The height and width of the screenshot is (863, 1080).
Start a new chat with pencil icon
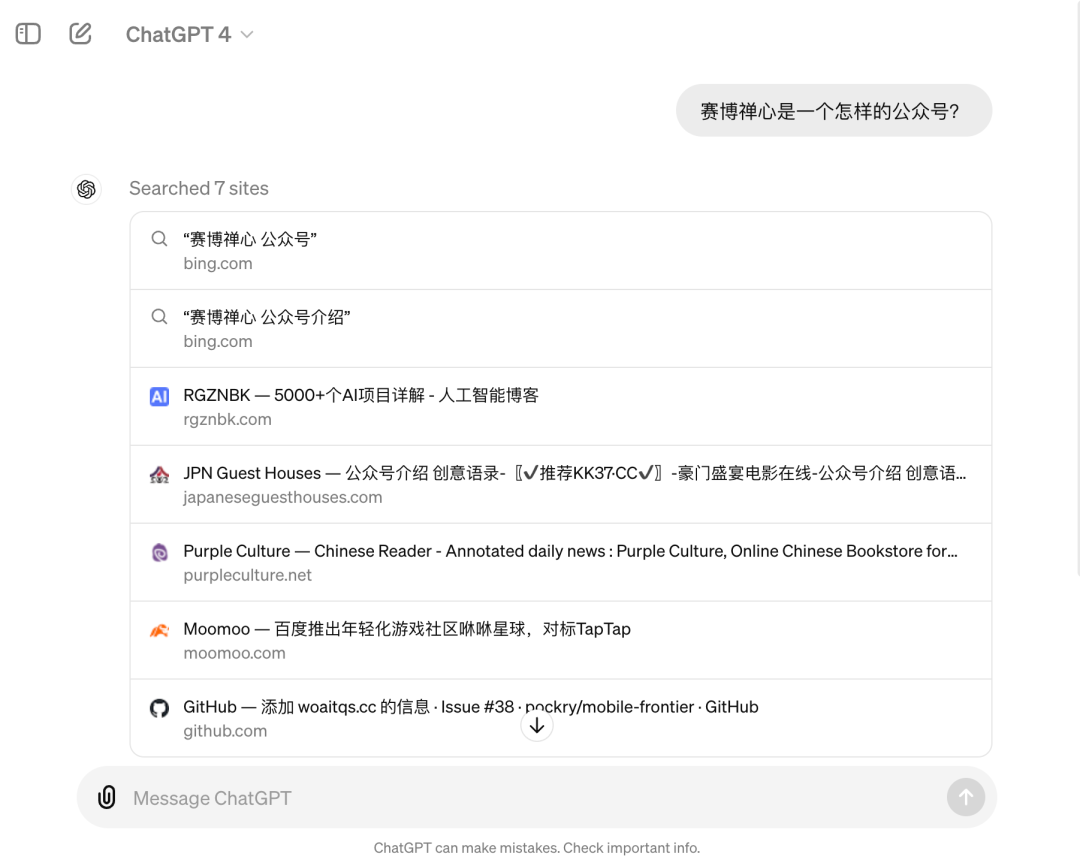tap(81, 33)
